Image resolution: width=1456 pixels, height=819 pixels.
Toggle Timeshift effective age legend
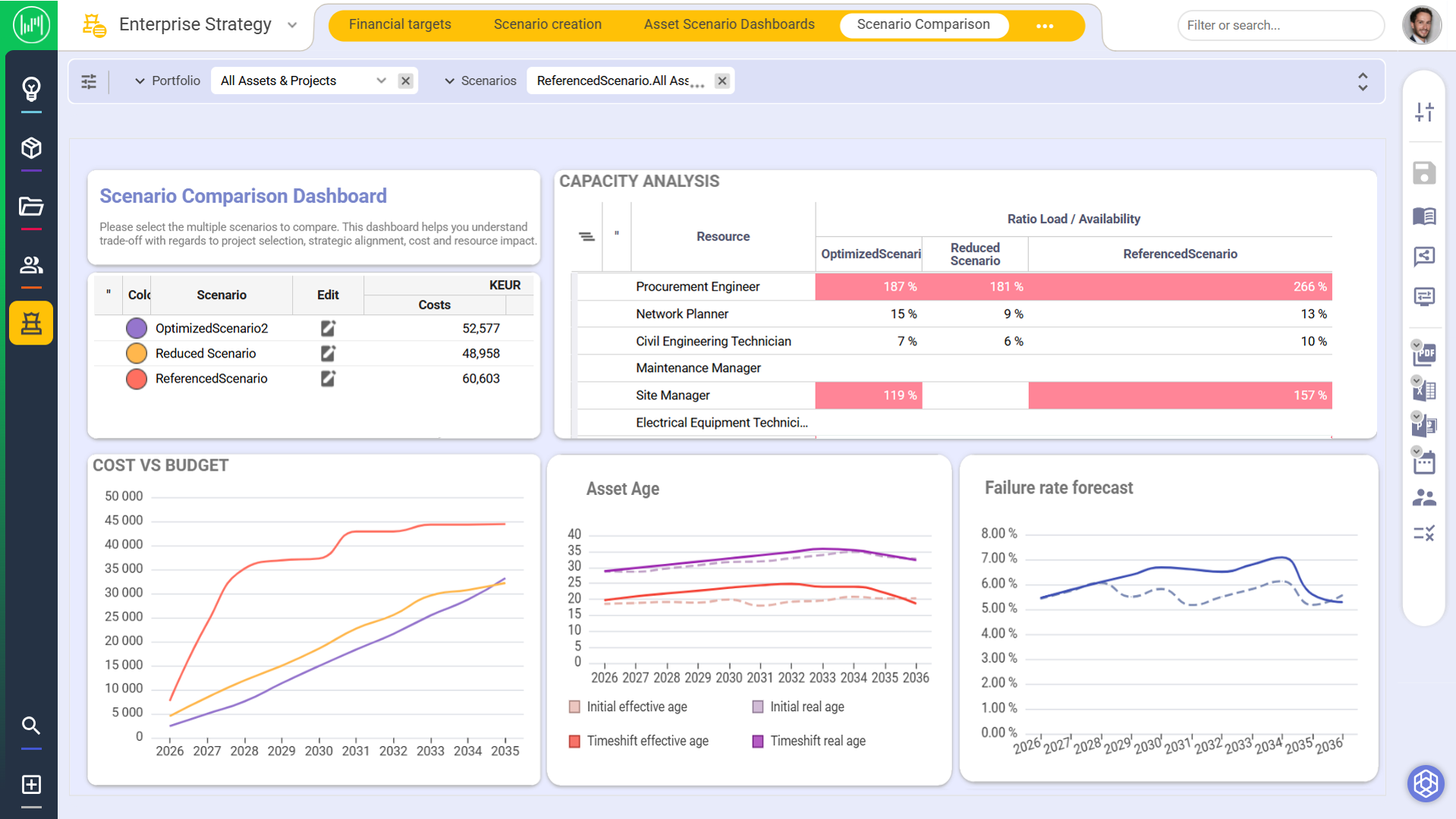tap(639, 741)
